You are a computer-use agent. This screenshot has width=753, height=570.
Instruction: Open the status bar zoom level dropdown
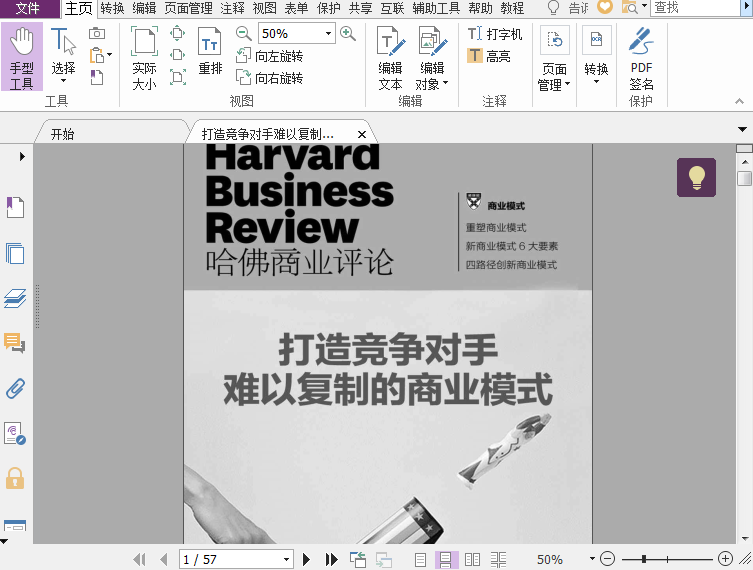tap(592, 558)
